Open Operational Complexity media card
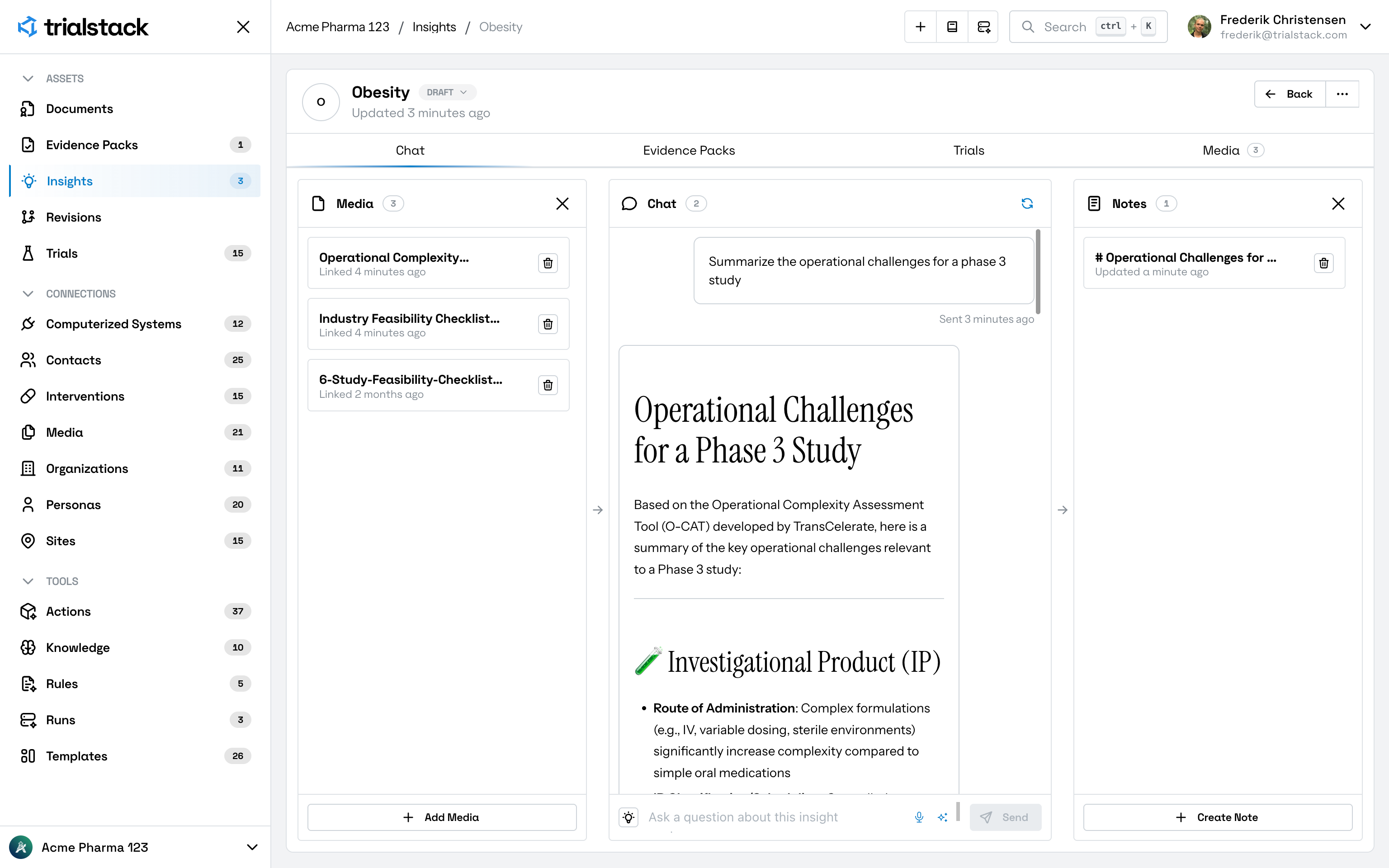The image size is (1389, 868). pyautogui.click(x=439, y=263)
